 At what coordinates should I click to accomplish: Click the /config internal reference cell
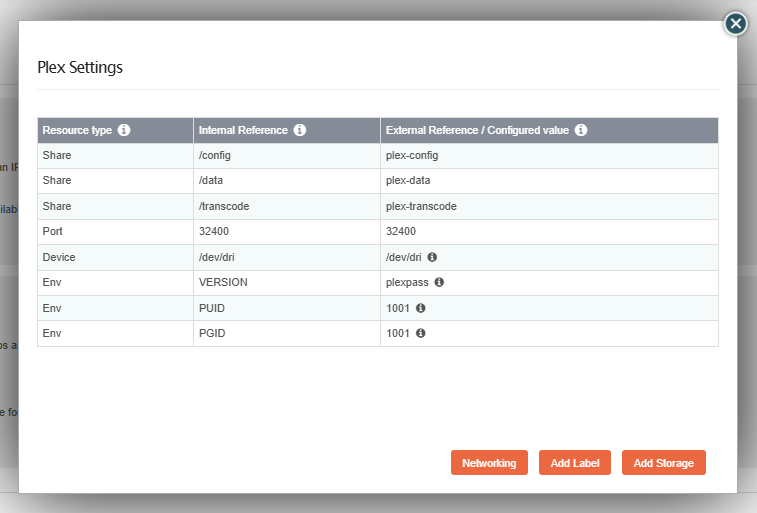click(216, 156)
